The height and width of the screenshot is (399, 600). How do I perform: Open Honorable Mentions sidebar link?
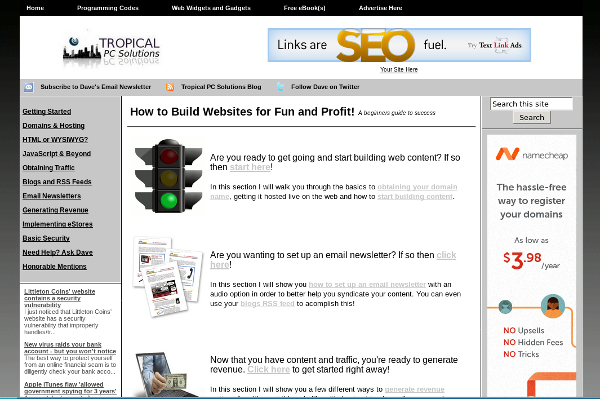tap(54, 267)
